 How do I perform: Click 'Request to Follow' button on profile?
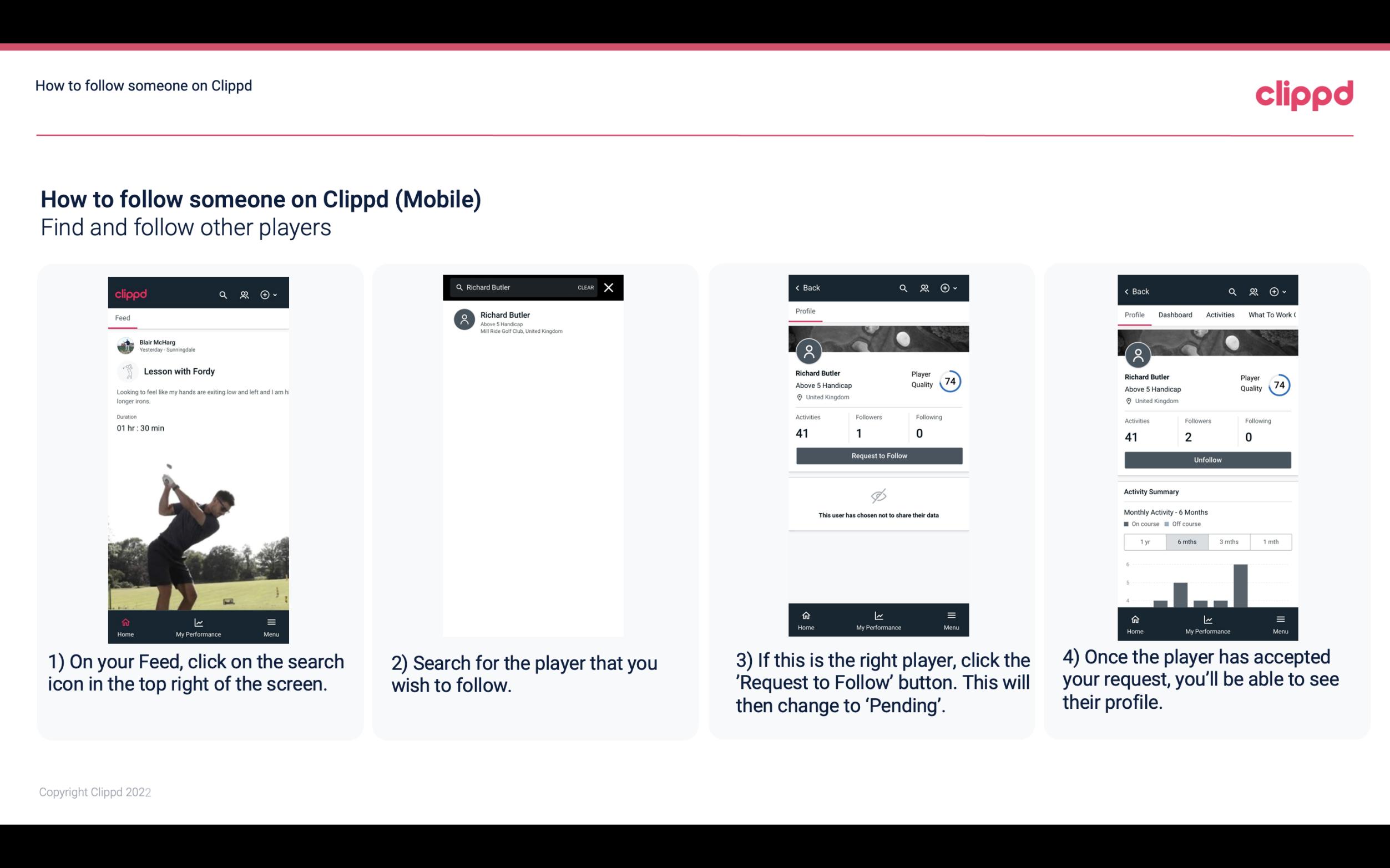point(879,455)
